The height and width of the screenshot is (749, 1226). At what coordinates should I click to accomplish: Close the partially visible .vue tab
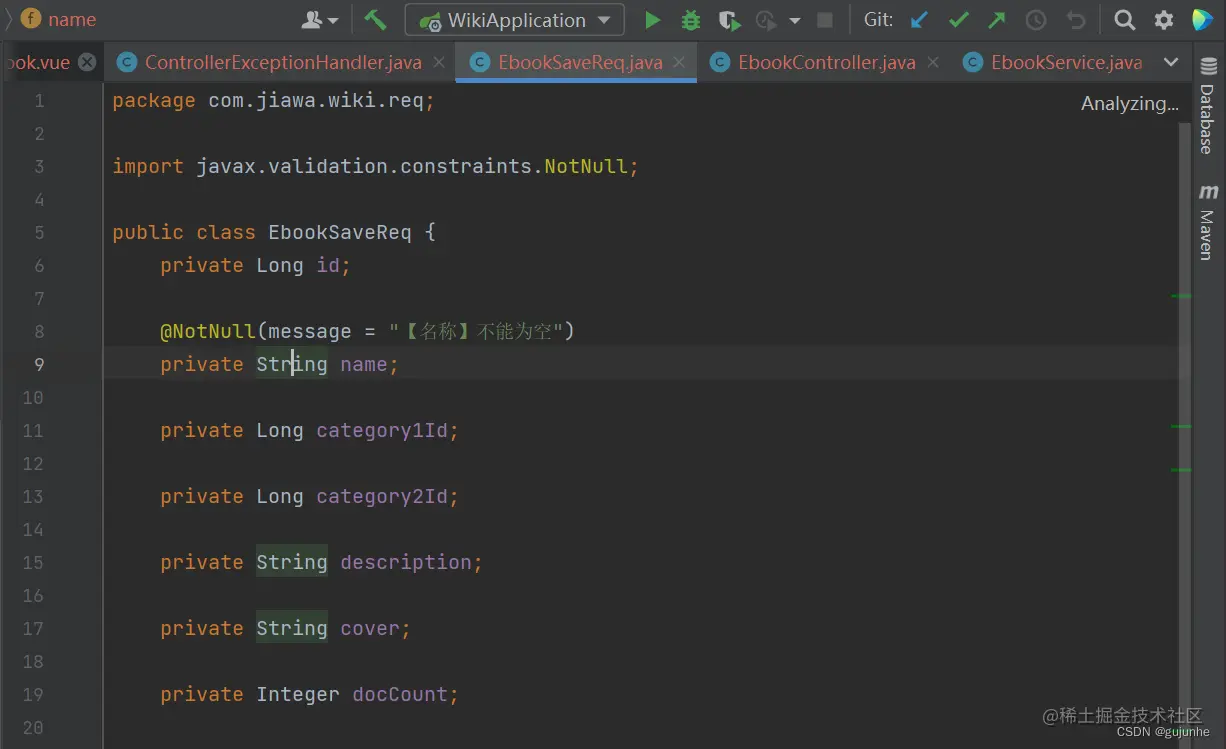point(87,62)
